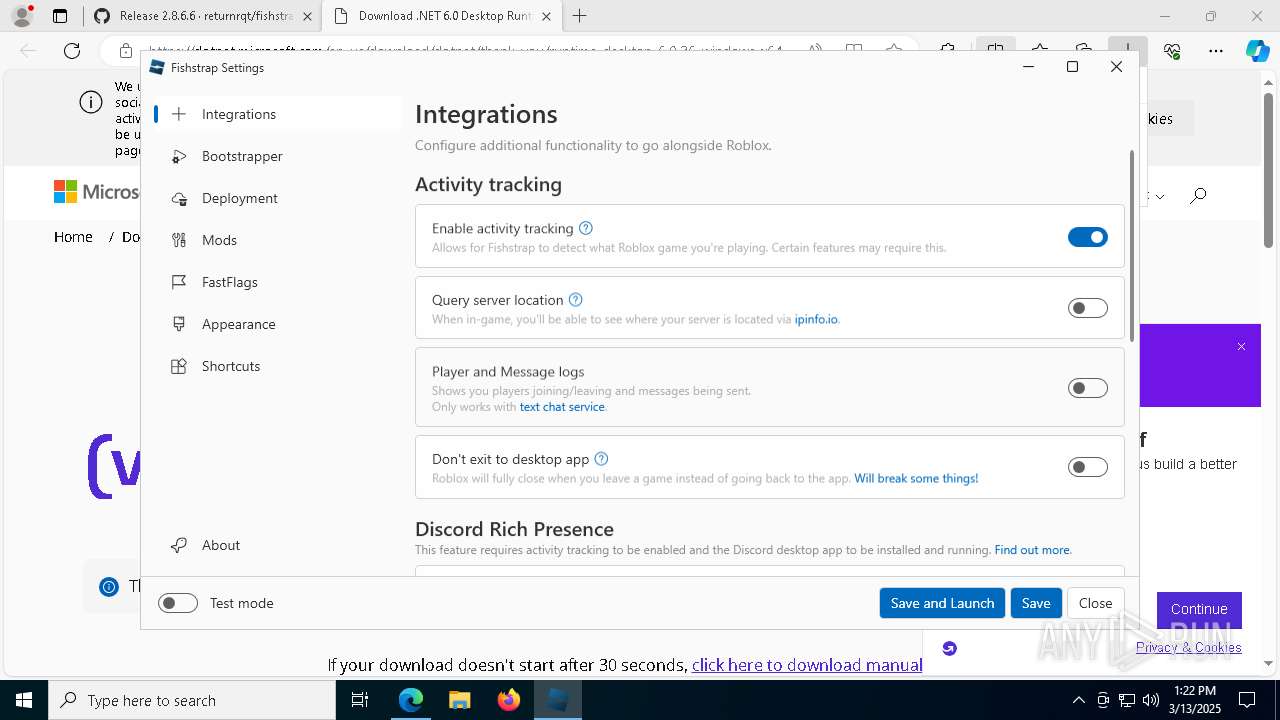The height and width of the screenshot is (720, 1280).
Task: Open Shortcuts in the sidebar
Action: [277, 366]
